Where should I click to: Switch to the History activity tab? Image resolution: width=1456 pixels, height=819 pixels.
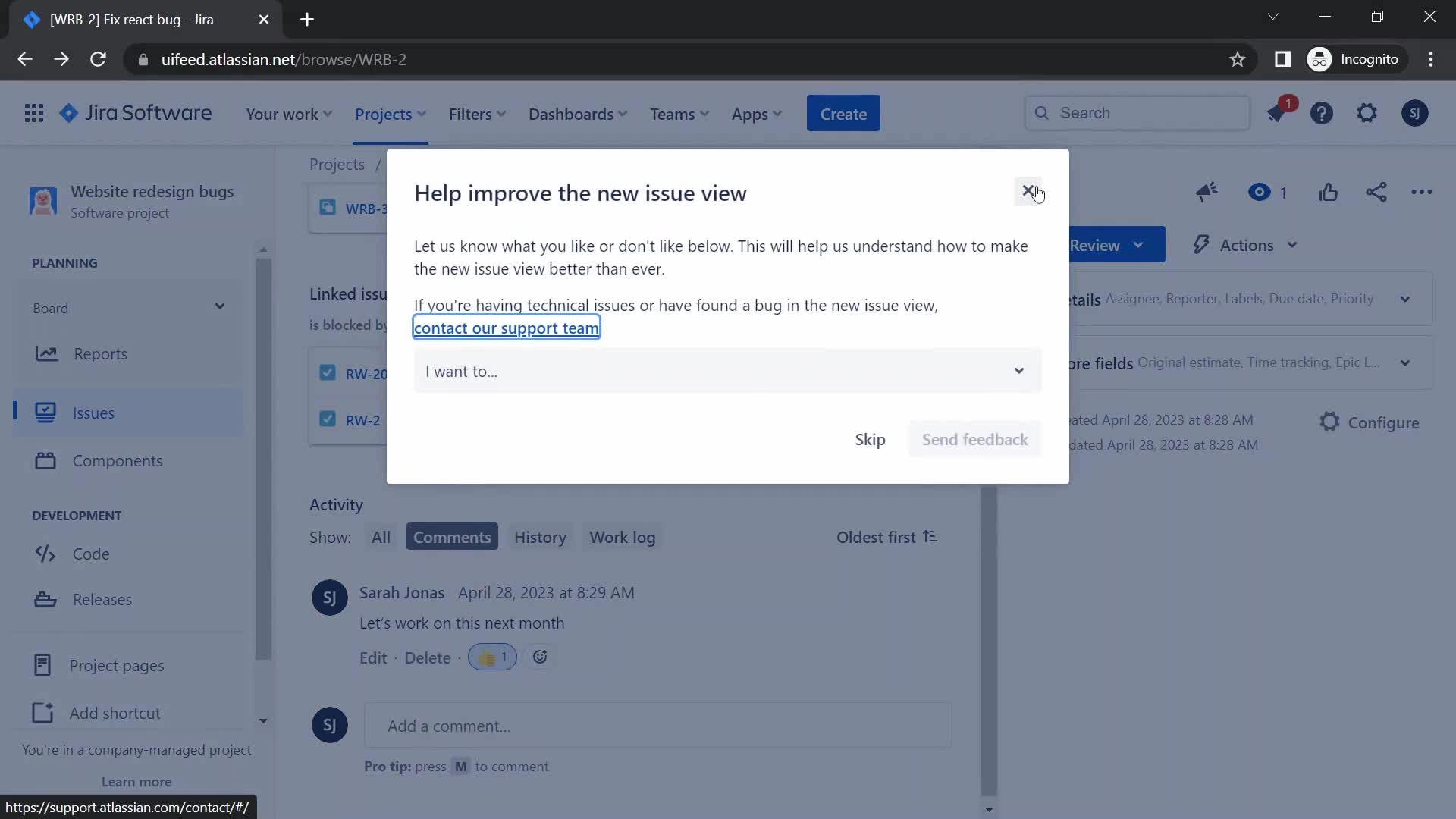[540, 537]
